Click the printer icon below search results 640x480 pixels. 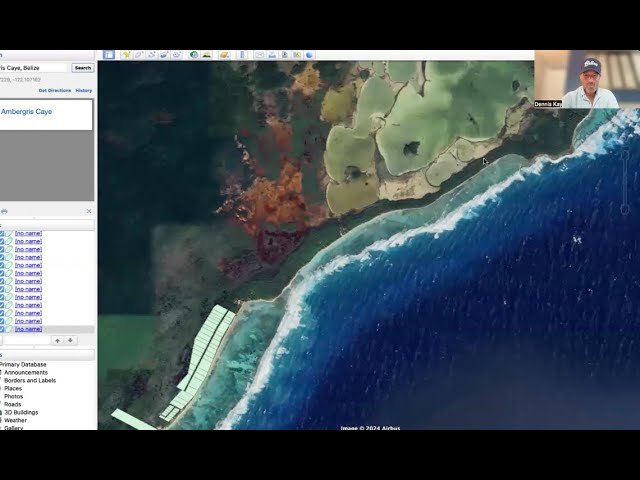tap(4, 211)
